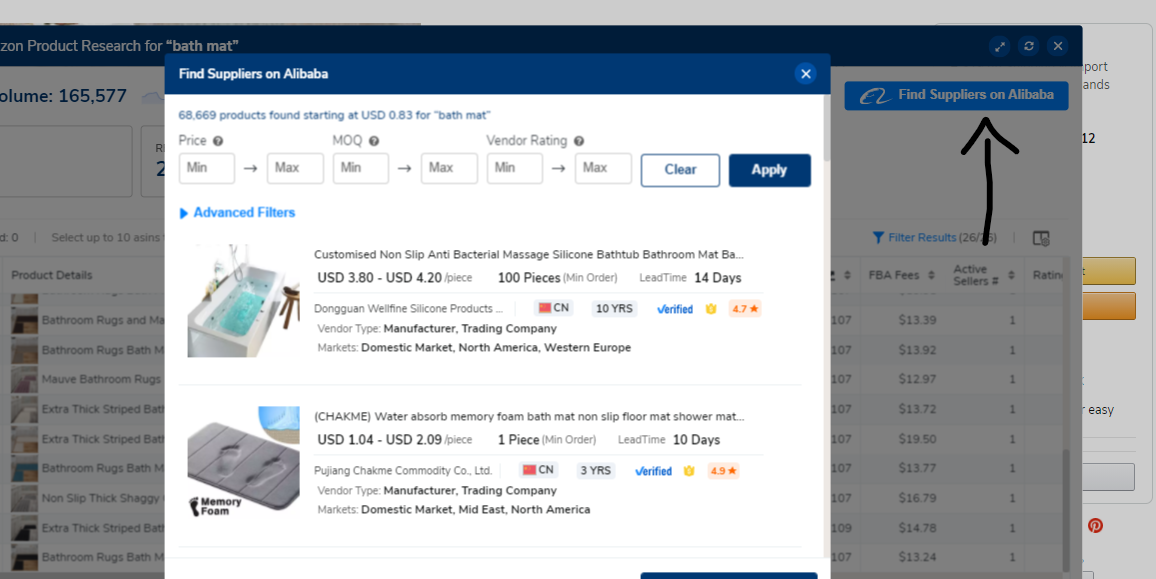
Task: Close the Find Suppliers on Alibaba dialog
Action: [805, 74]
